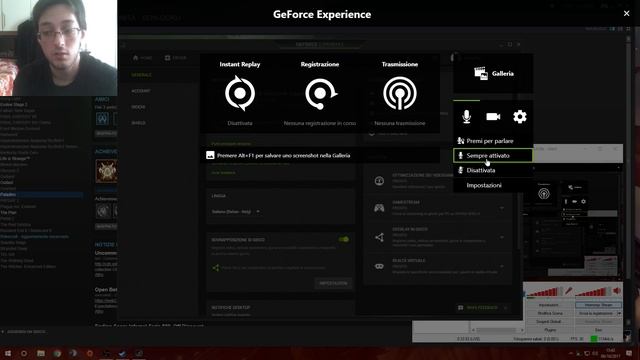Screen dimensions: 640x360
Task: Click the achievement thumbnail in Steam
Action: click(x=106, y=171)
